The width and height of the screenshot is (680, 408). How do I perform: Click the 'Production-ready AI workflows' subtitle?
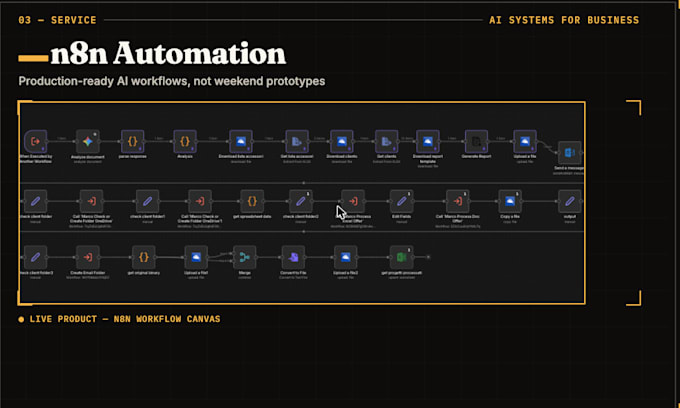tap(172, 81)
